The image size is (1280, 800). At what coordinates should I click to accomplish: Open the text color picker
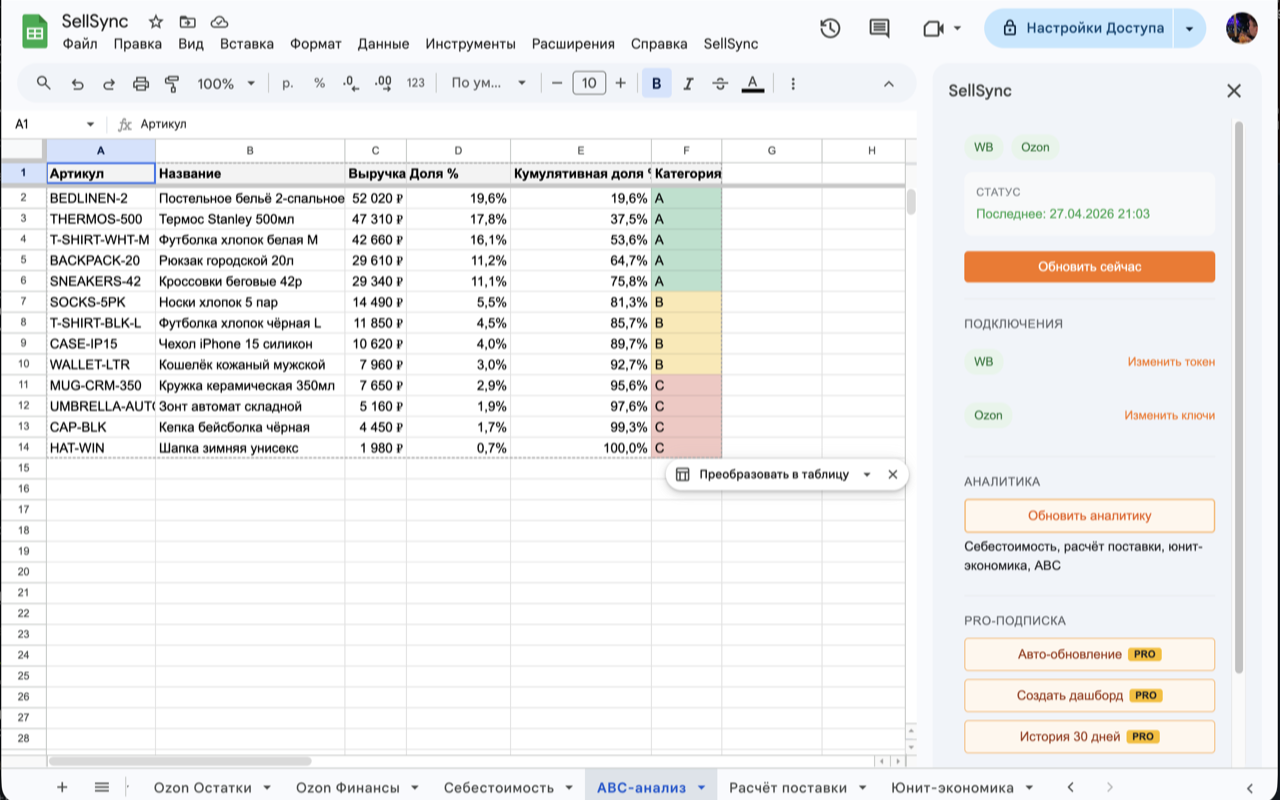[753, 84]
